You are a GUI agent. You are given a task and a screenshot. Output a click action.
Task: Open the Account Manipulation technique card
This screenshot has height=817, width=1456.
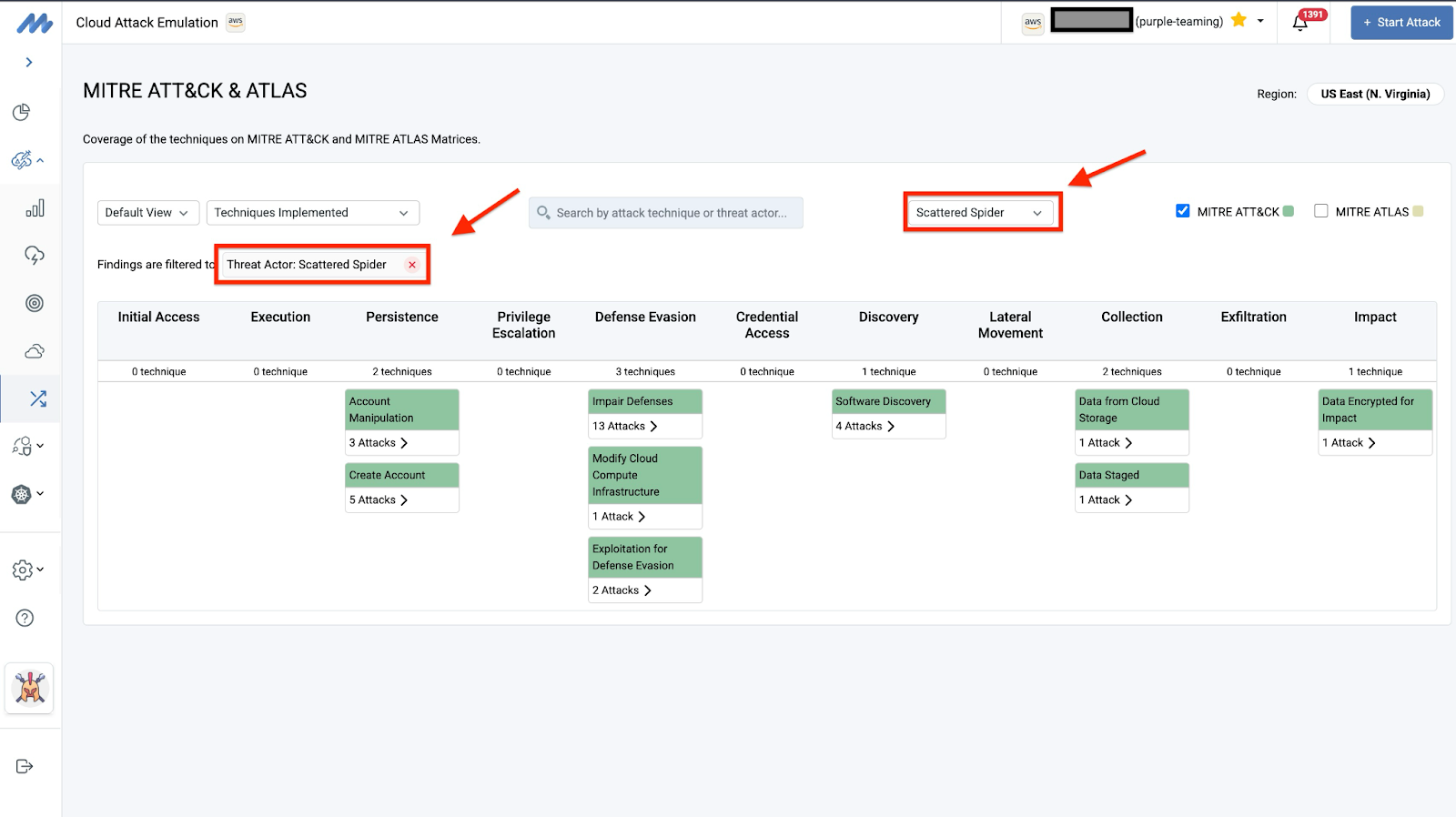[x=402, y=409]
